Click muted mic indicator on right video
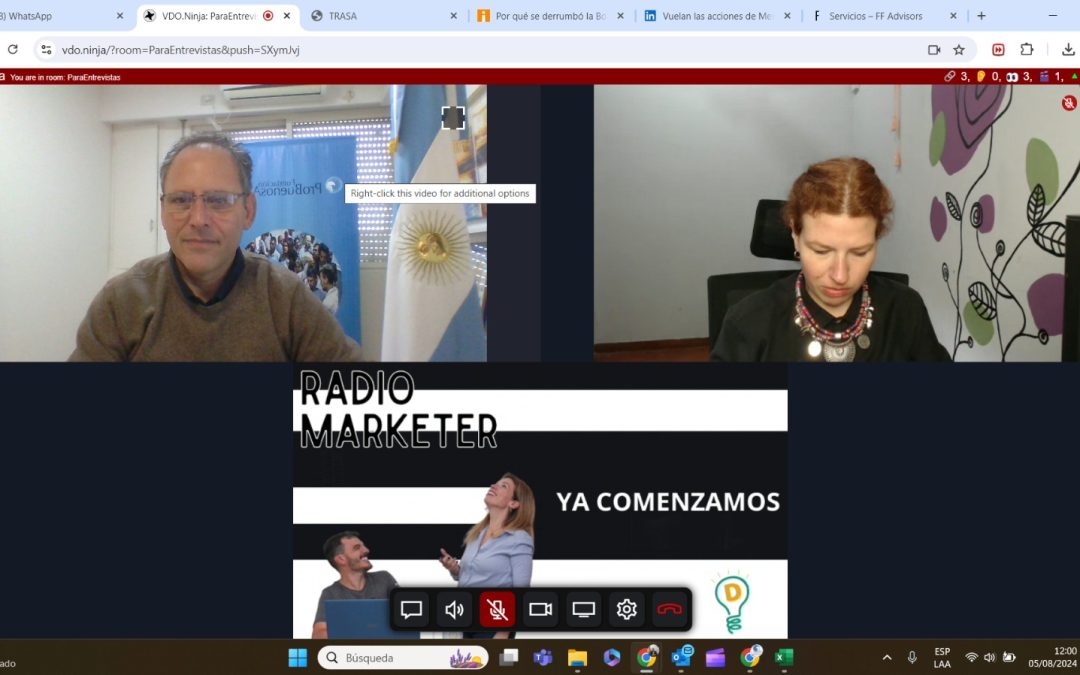 [1069, 103]
